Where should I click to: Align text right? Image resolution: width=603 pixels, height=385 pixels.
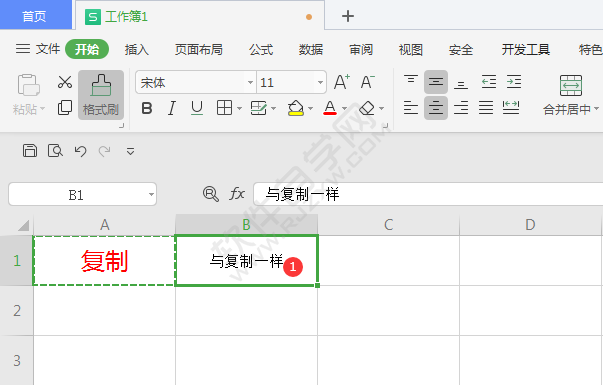coord(461,108)
